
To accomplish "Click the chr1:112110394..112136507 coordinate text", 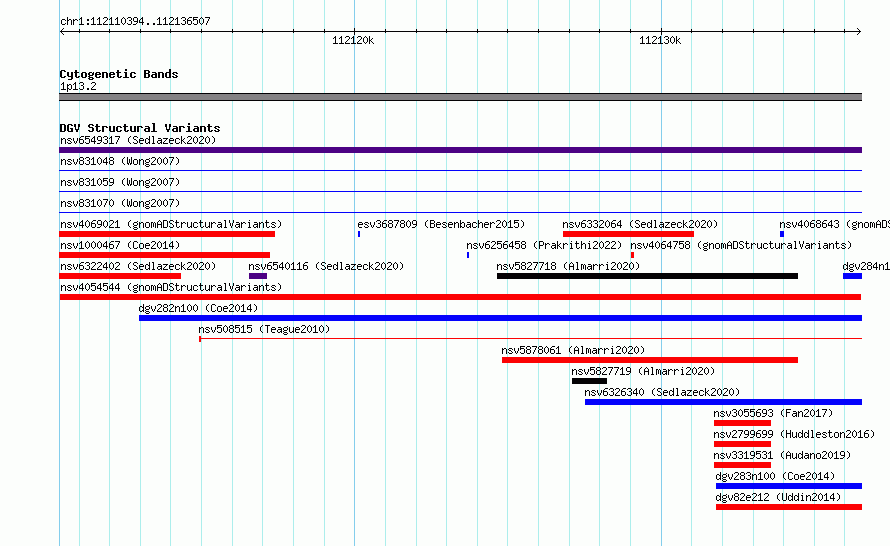I will tap(135, 21).
